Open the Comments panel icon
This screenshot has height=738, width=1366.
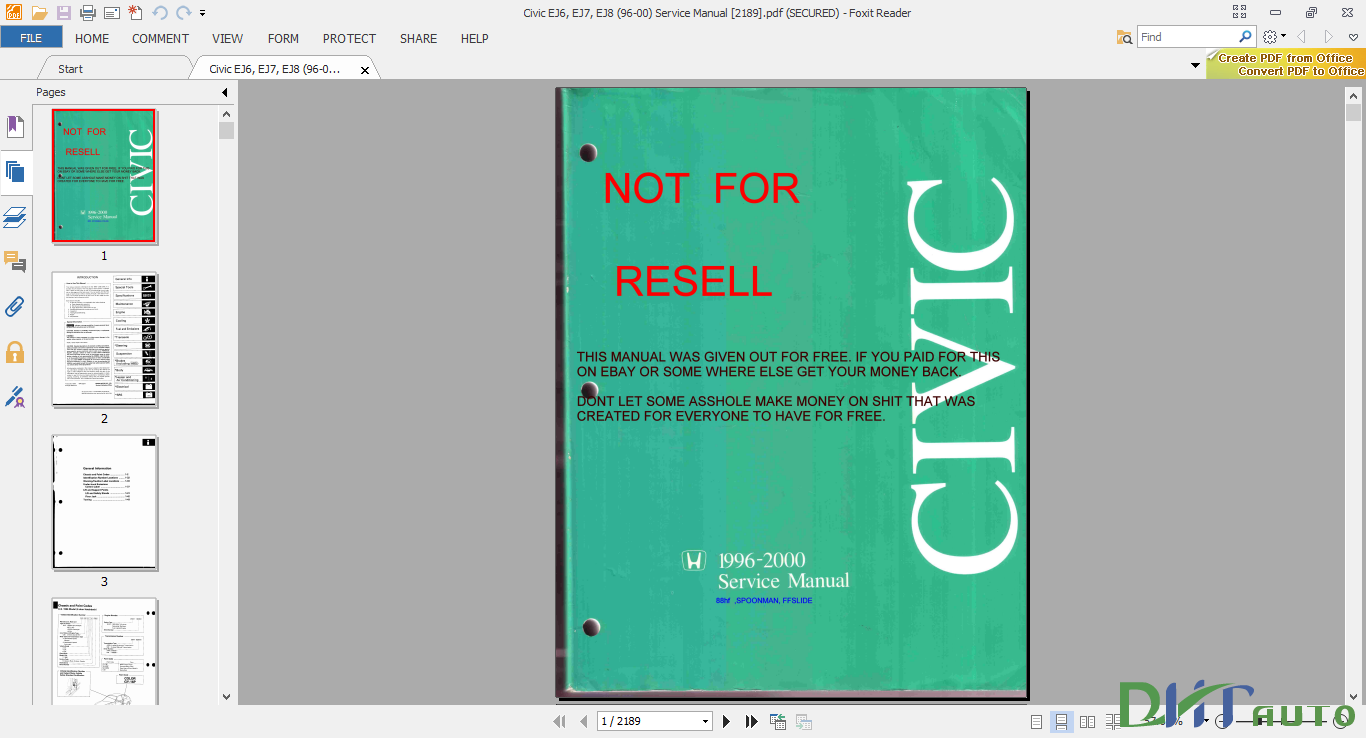[15, 262]
